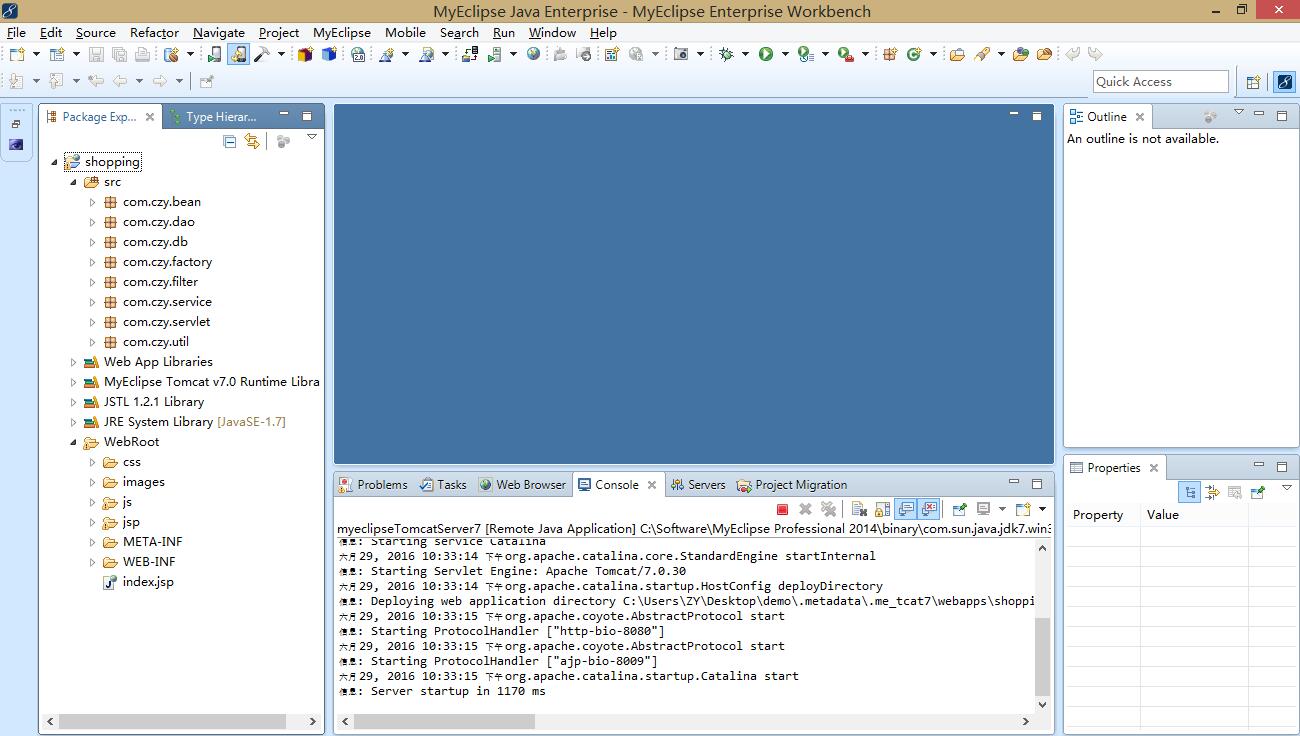Viewport: 1300px width, 736px height.
Task: Toggle Scroll Lock in Console toolbar
Action: tap(882, 509)
